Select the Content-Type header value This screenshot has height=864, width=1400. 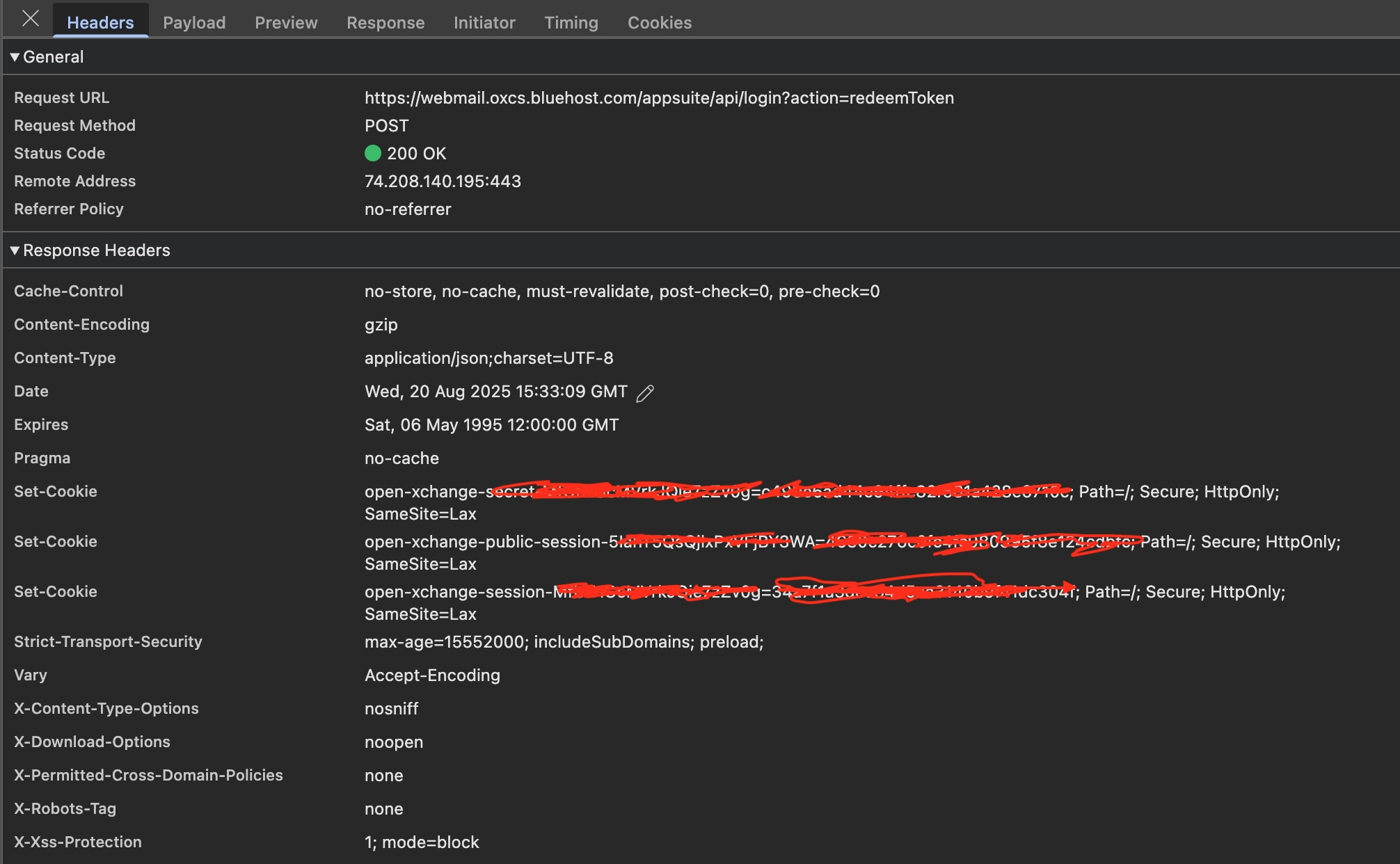coord(488,358)
